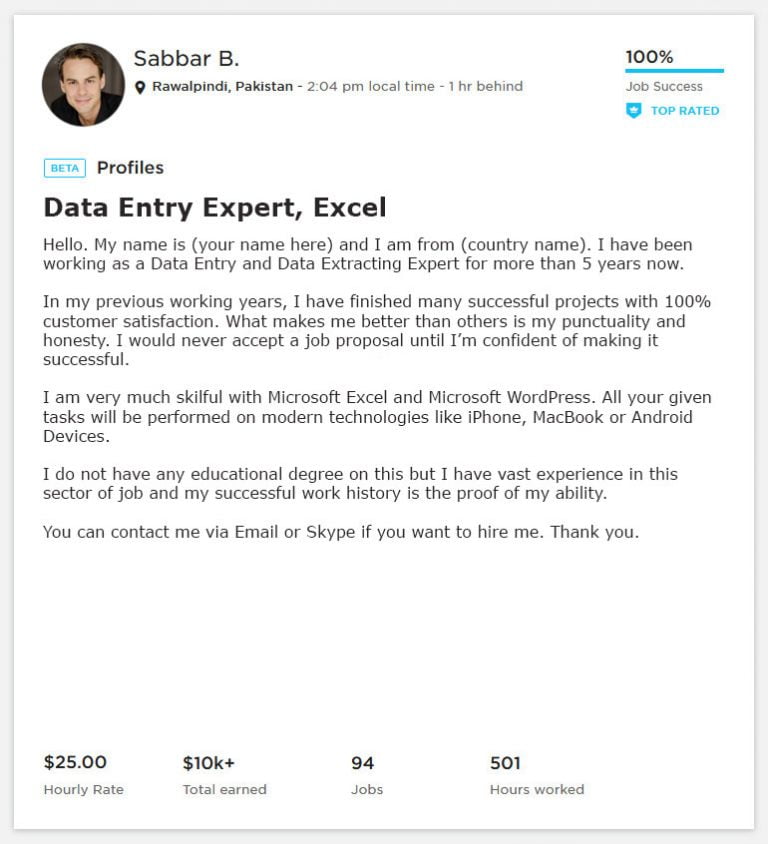
Task: Click the Hourly Rate label
Action: click(82, 790)
